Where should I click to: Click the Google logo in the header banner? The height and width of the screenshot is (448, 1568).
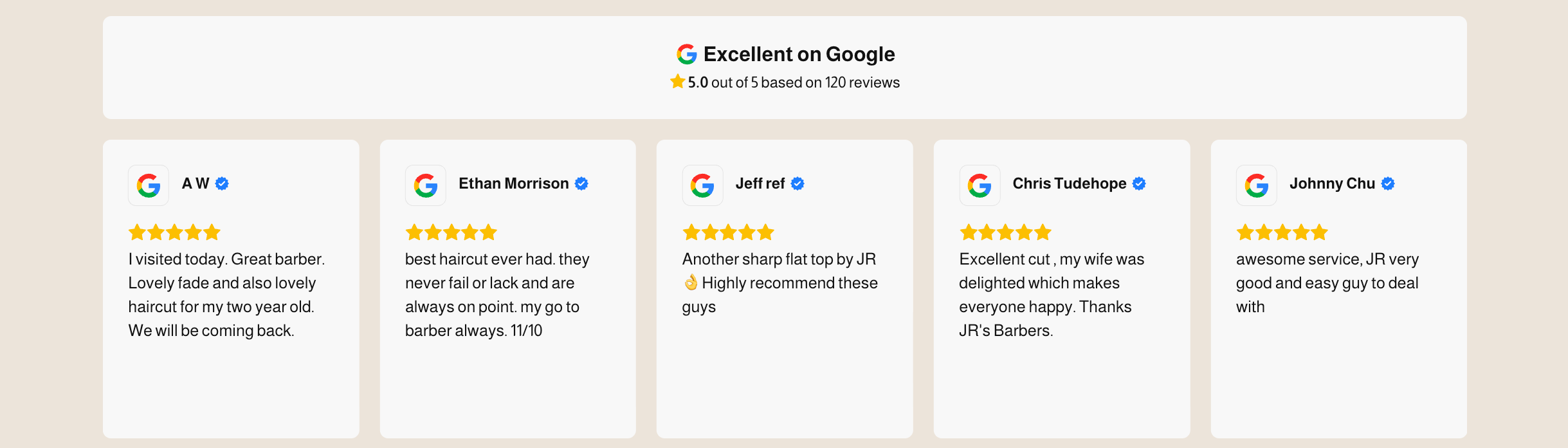click(686, 55)
